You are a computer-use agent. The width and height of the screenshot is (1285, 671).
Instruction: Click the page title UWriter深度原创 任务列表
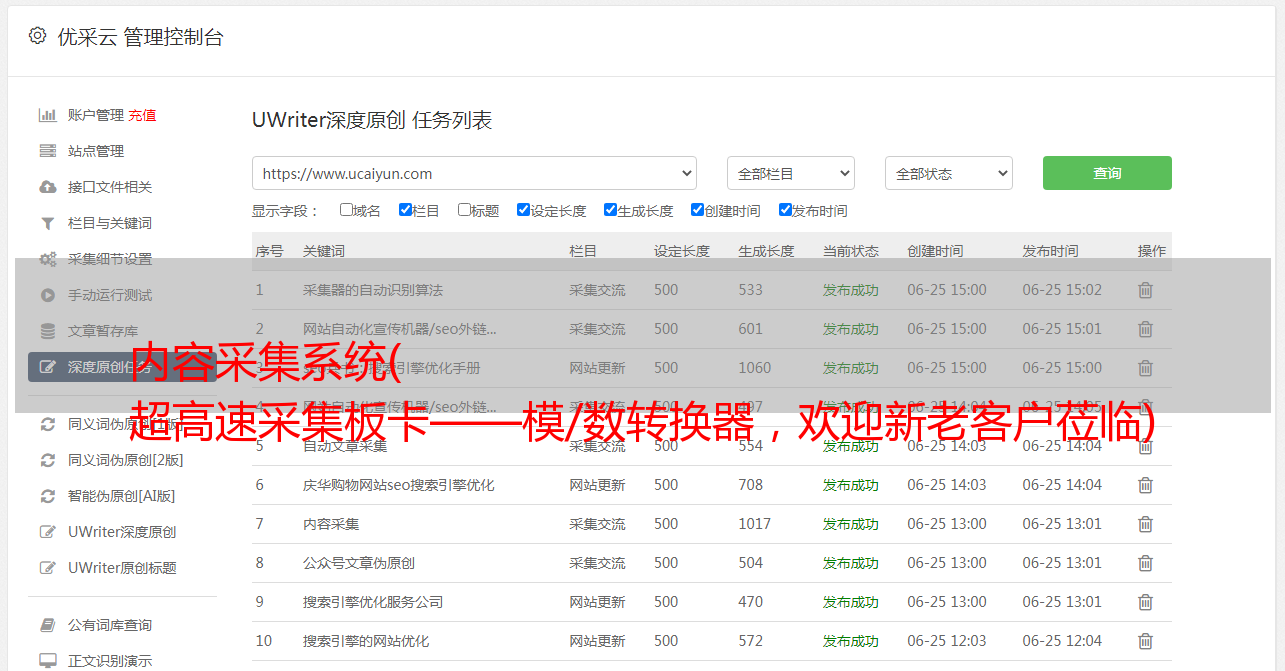[x=372, y=120]
